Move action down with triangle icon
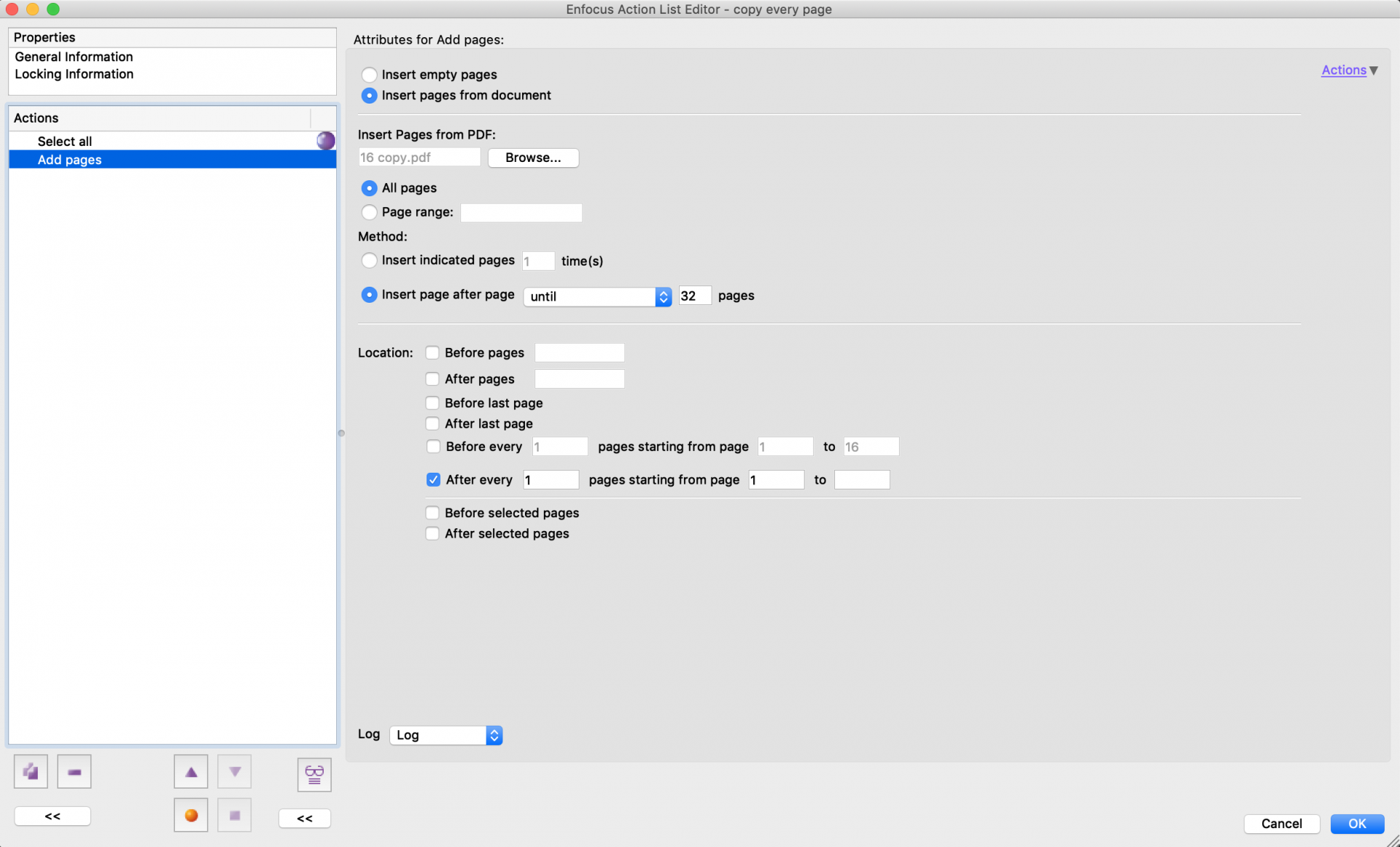The image size is (1400, 847). pos(235,772)
